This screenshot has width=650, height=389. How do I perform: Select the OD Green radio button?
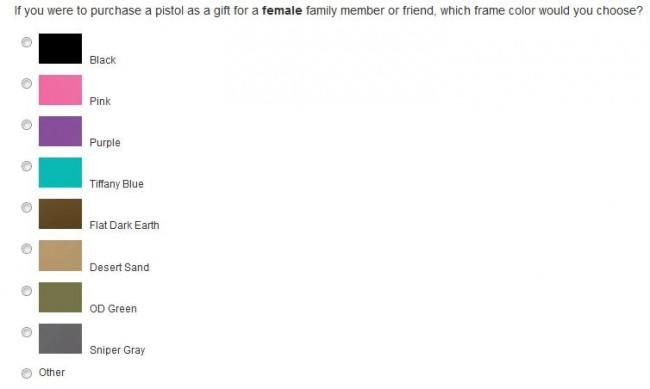[27, 291]
